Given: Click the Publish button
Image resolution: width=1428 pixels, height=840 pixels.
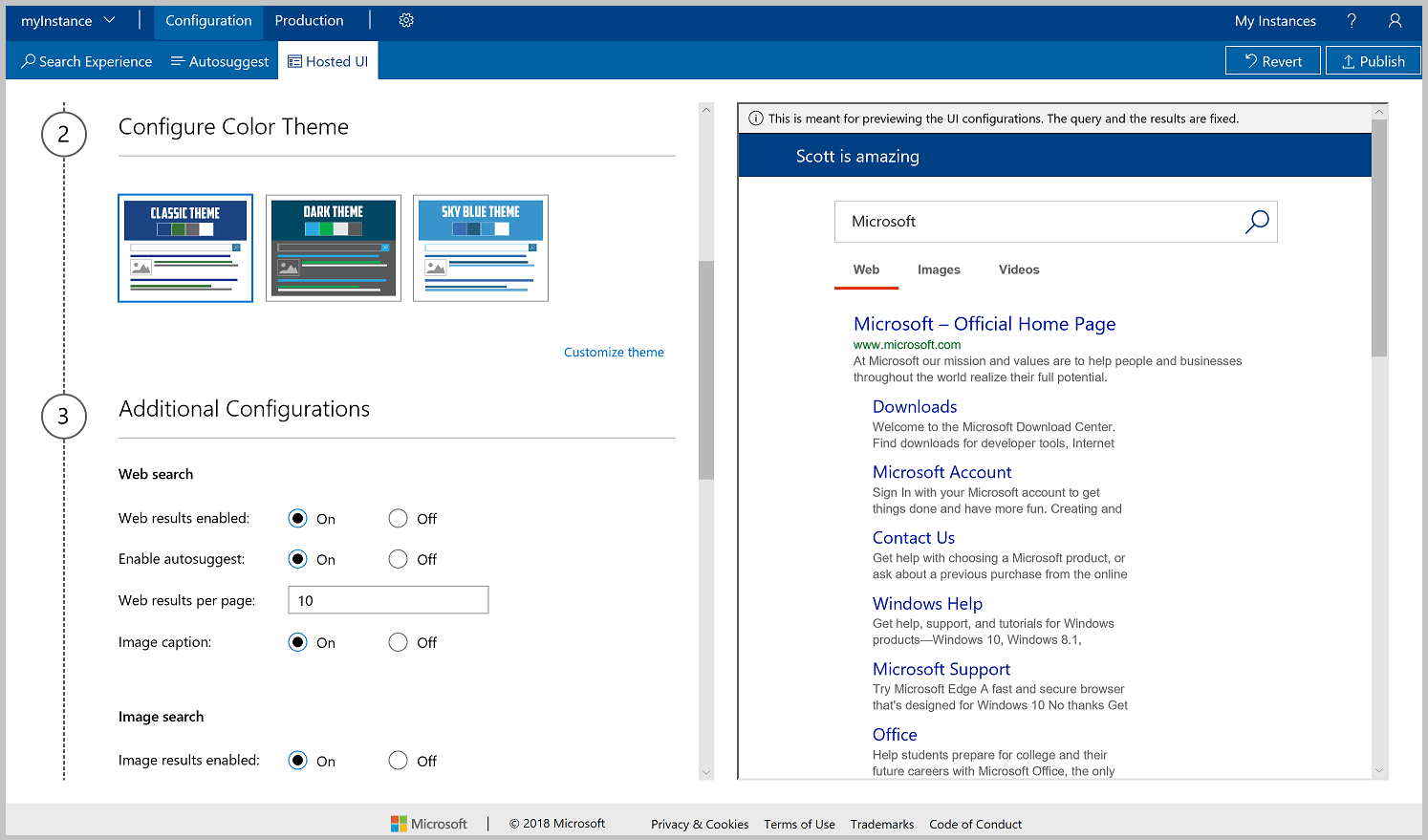Looking at the screenshot, I should pyautogui.click(x=1373, y=60).
